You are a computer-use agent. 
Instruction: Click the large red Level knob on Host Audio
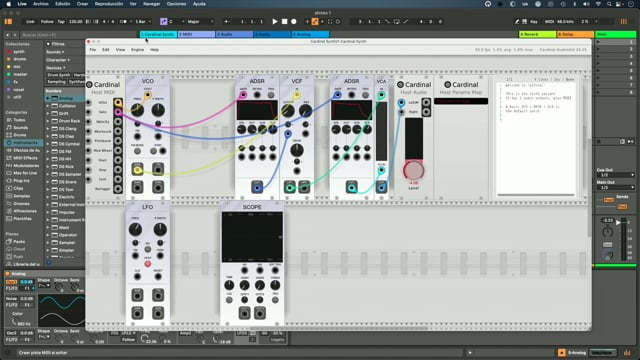pos(413,170)
